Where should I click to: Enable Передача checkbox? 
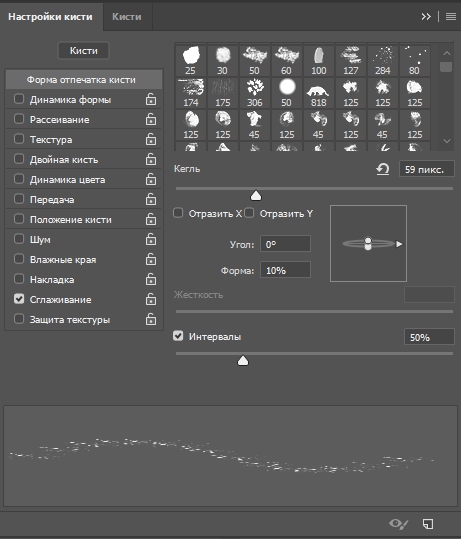tap(19, 199)
